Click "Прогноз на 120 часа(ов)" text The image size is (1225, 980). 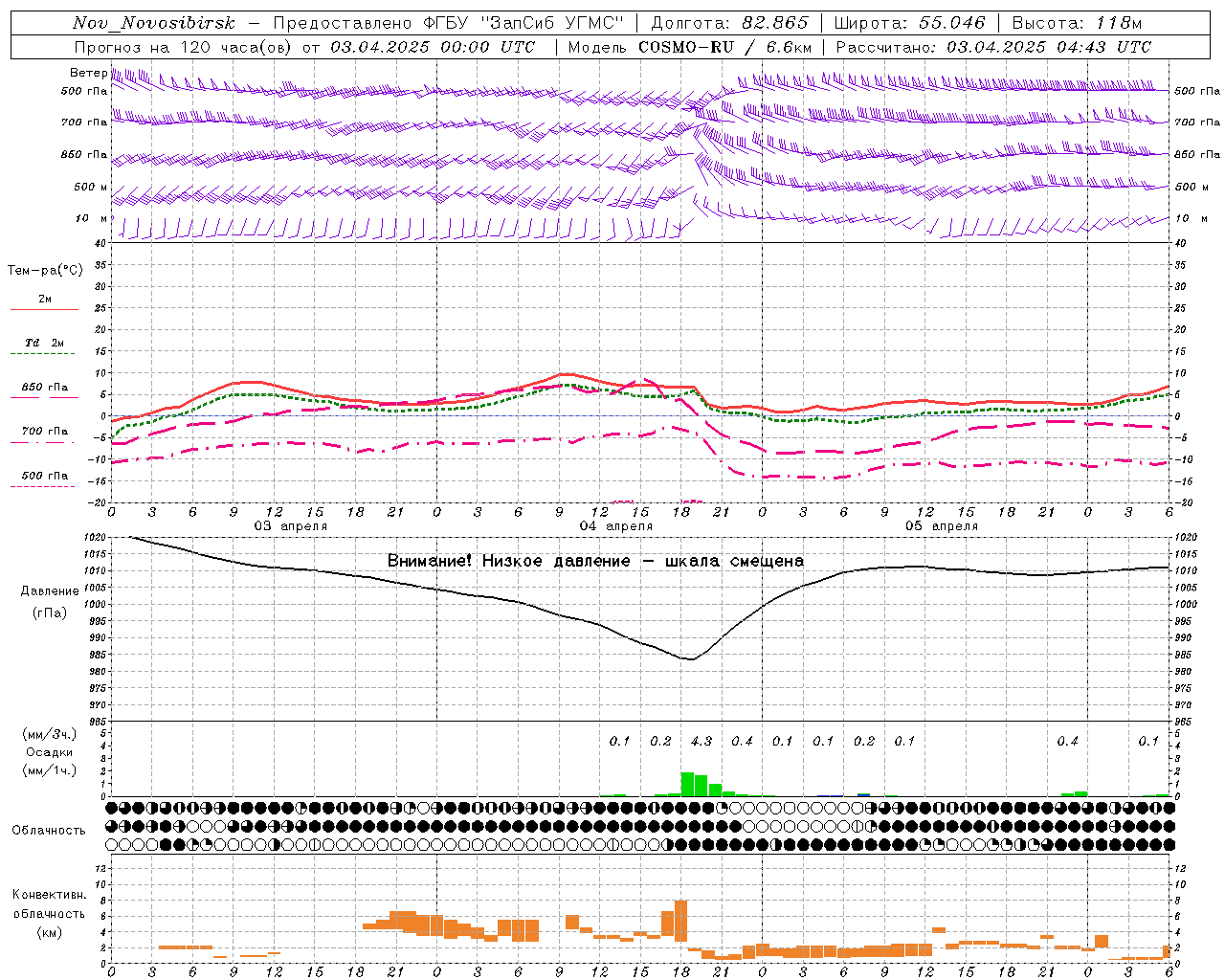click(x=185, y=47)
